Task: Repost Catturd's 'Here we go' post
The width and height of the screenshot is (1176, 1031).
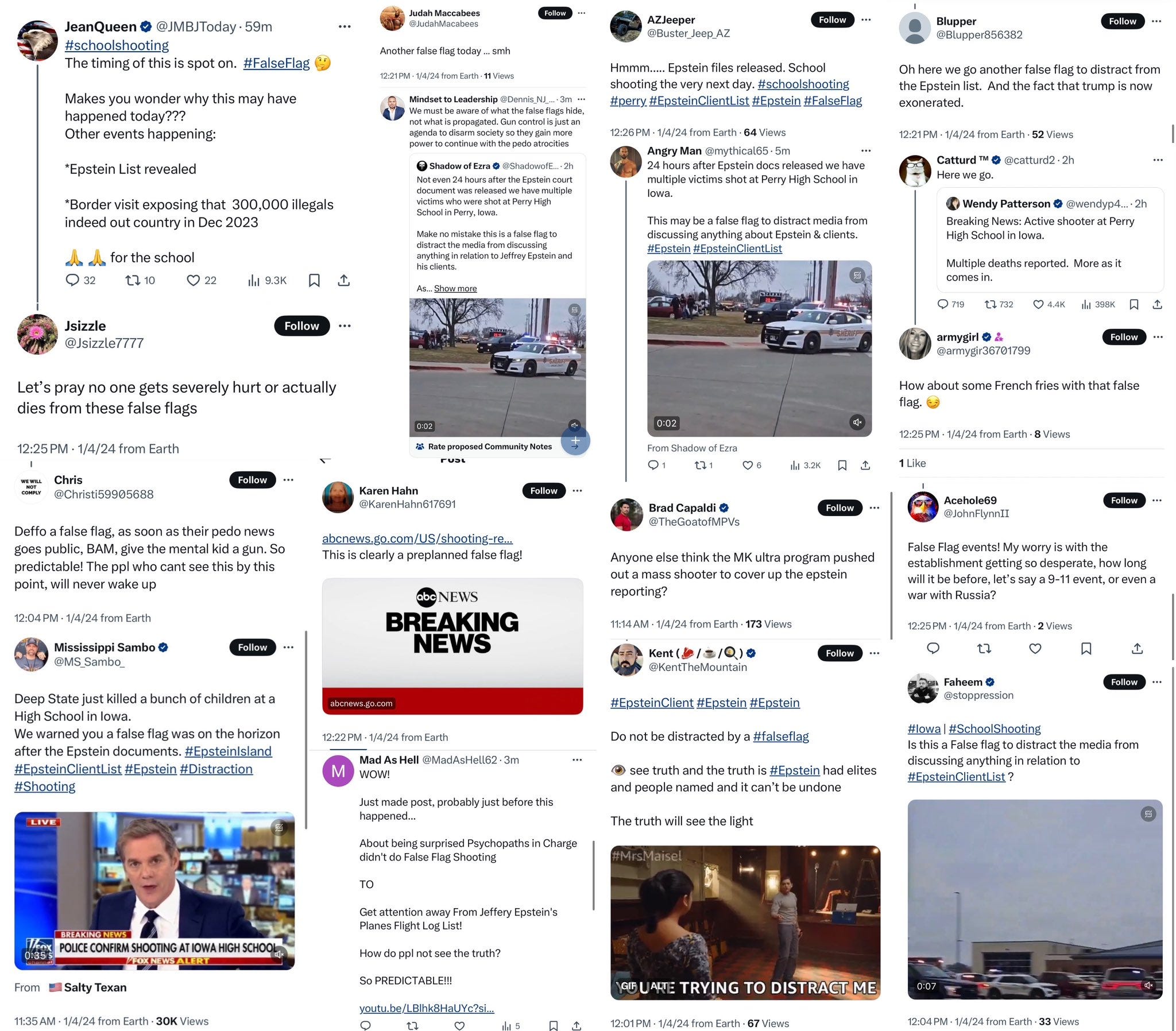Action: pos(990,304)
